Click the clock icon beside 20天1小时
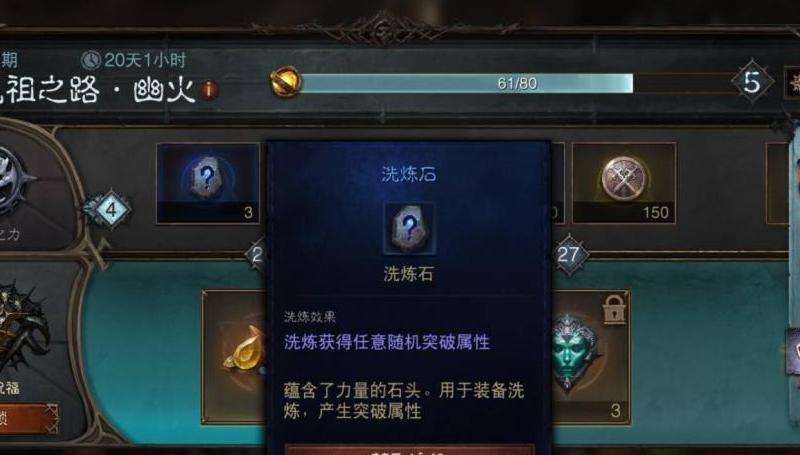Image resolution: width=800 pixels, height=455 pixels. [x=91, y=60]
